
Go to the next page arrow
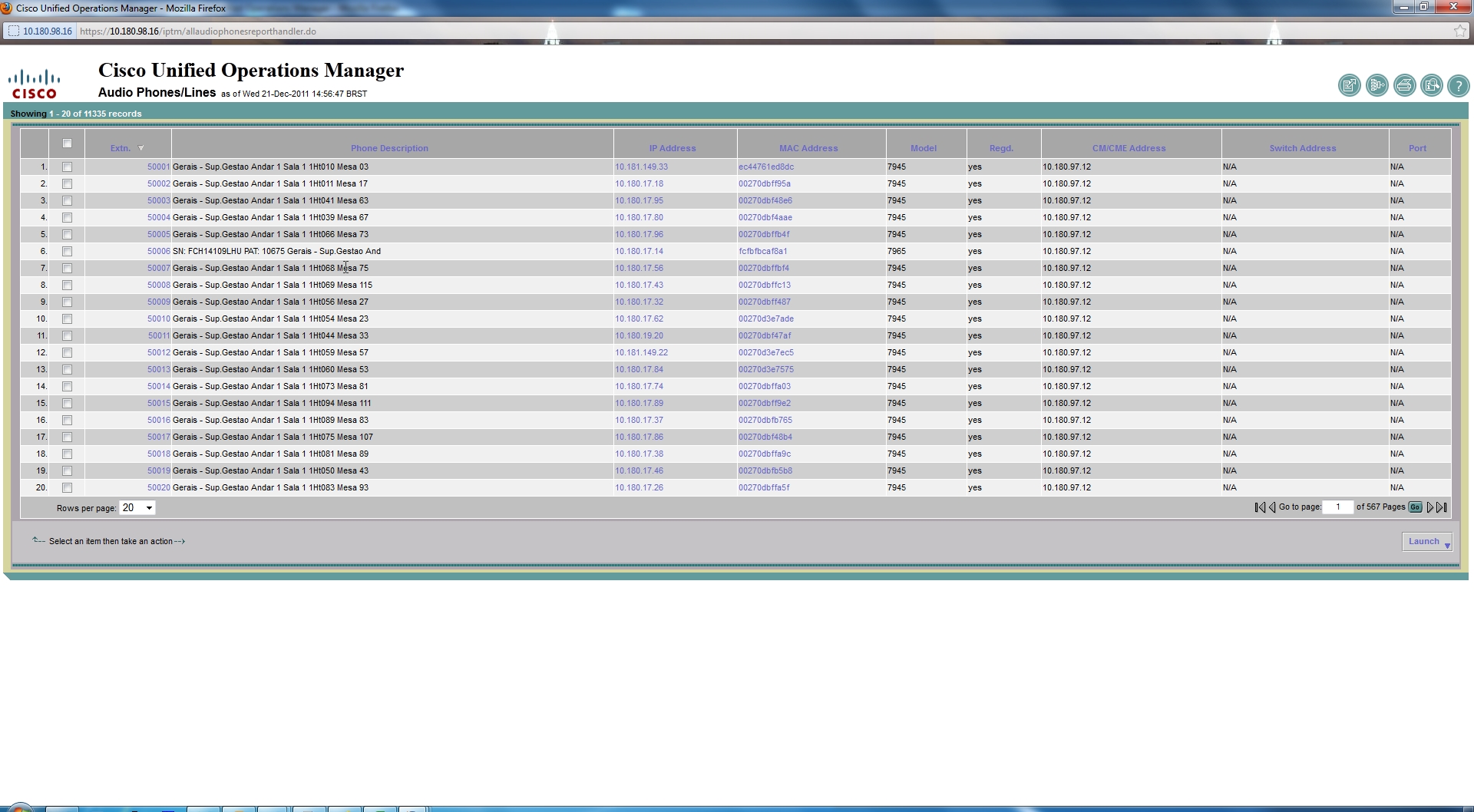click(x=1429, y=507)
